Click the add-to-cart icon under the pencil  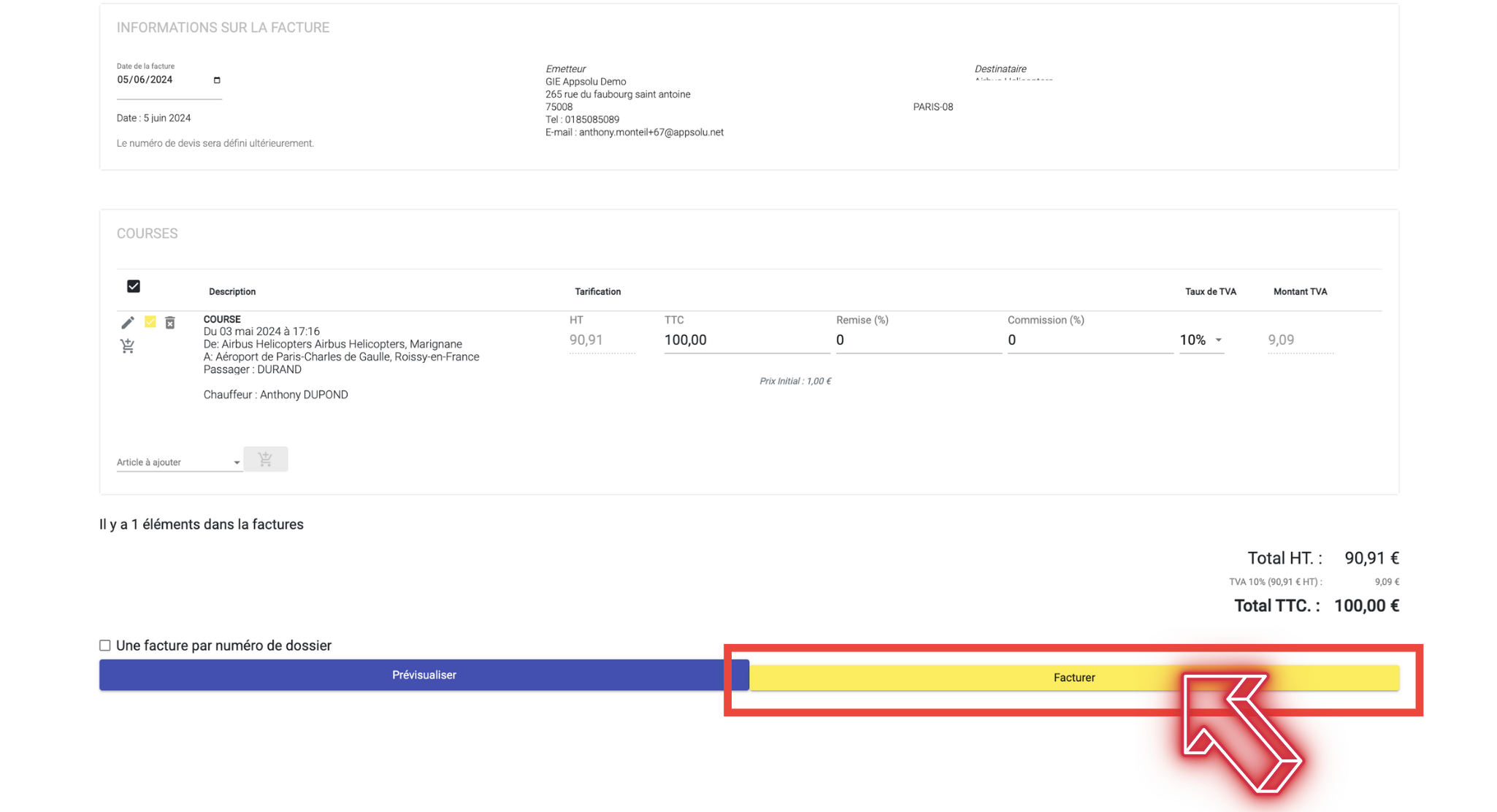128,346
